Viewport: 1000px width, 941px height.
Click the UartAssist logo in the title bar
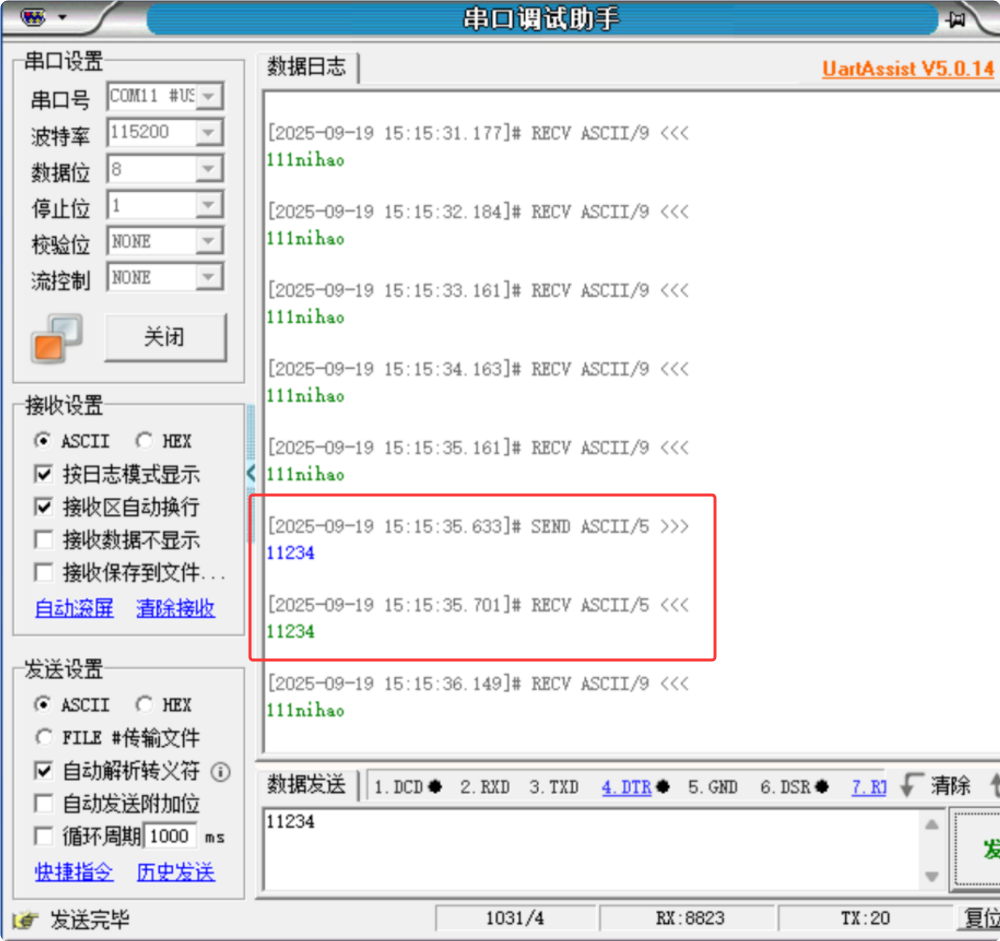point(35,16)
